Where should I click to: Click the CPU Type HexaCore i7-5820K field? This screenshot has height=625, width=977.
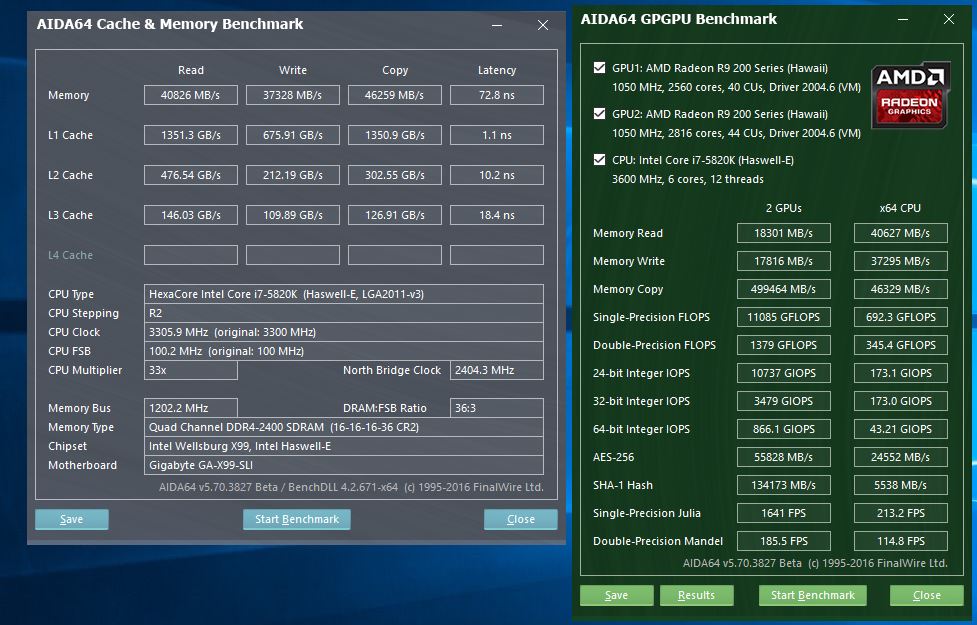click(x=343, y=294)
